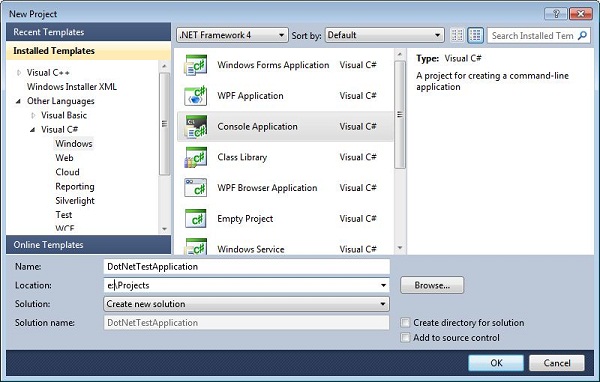This screenshot has width=600, height=382.
Task: Click the 'Console Application' text
Action: pyautogui.click(x=257, y=127)
